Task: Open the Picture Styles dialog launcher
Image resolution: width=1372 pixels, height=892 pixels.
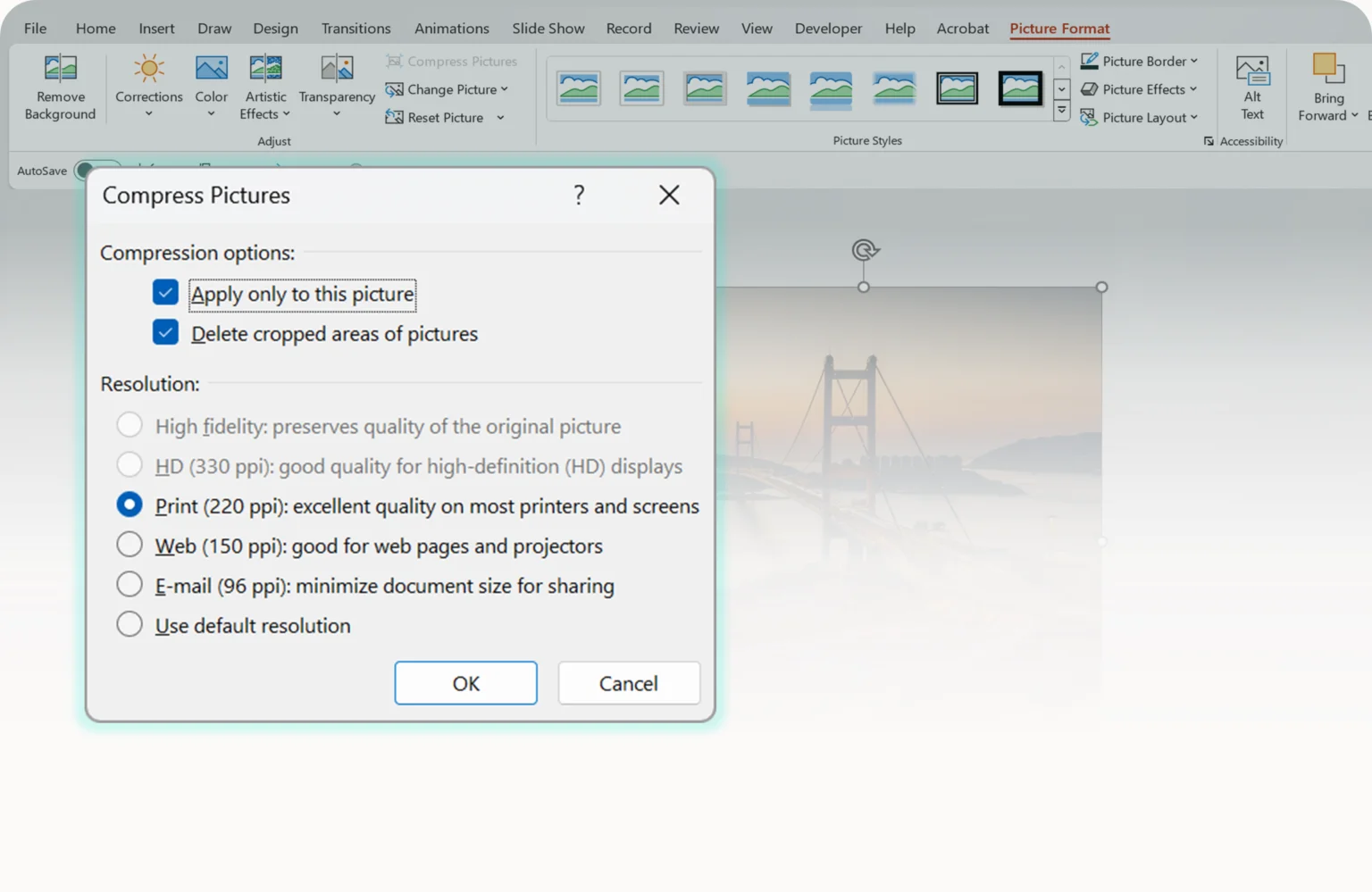Action: (1209, 141)
